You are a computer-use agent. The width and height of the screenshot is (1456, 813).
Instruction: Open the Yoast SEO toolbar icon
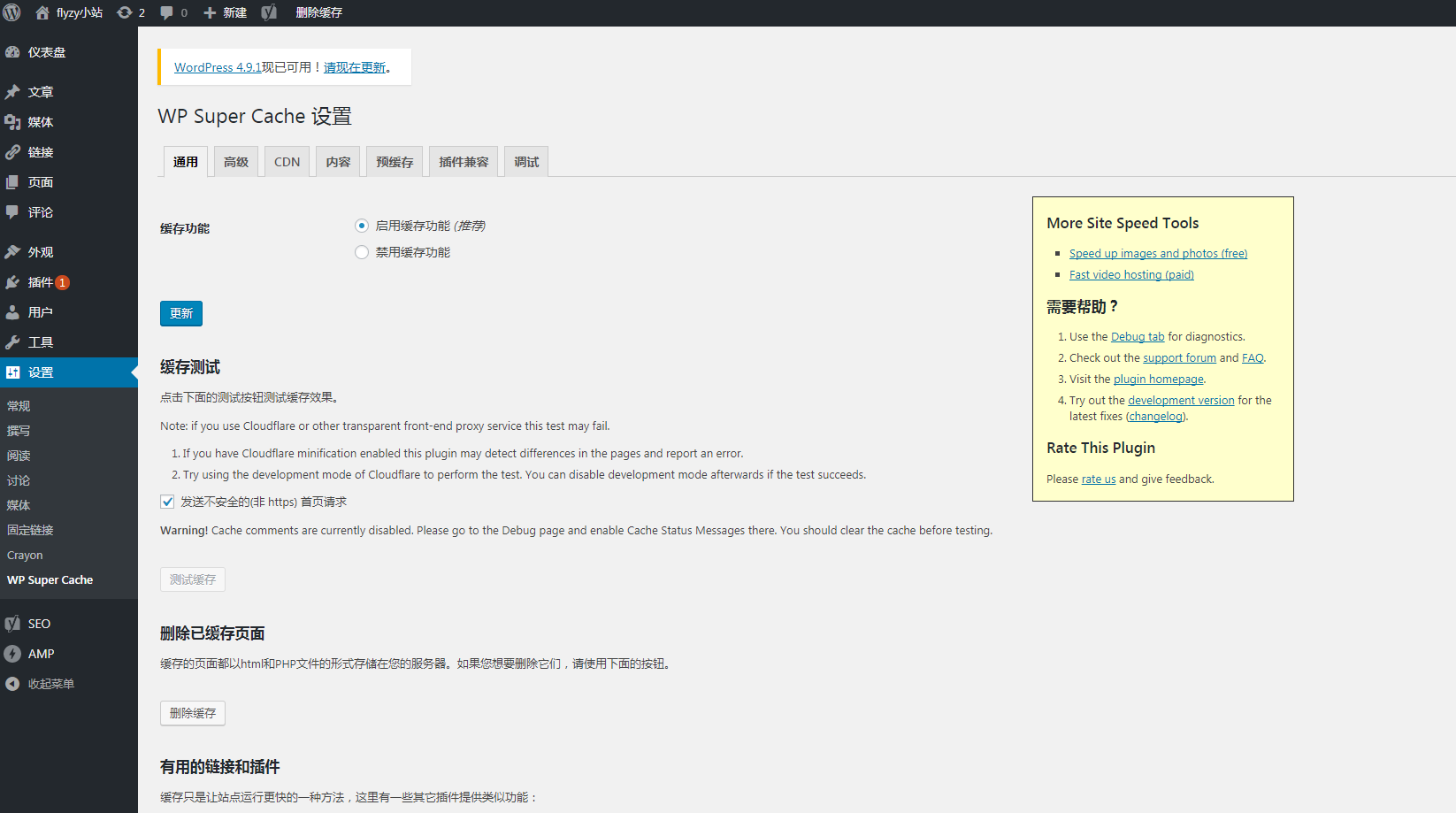coord(269,12)
